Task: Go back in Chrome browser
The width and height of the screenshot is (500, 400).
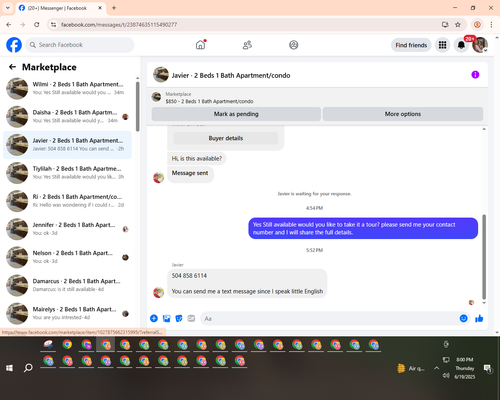Action: tap(9, 24)
